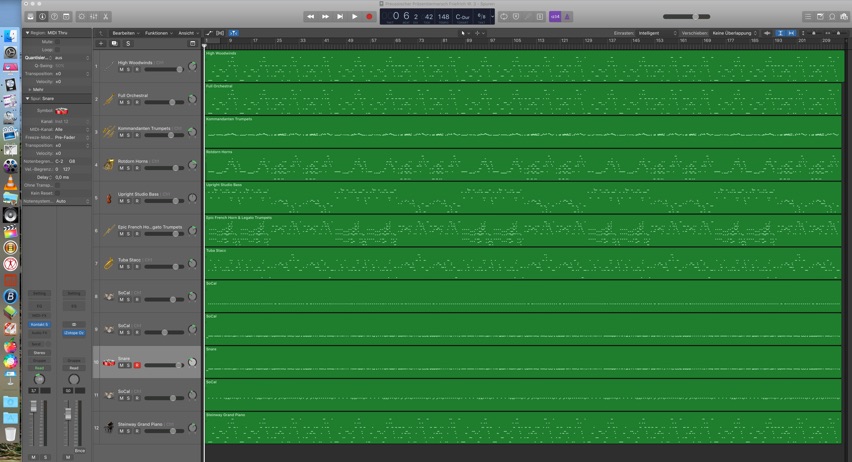Toggle the Inspector button in the control bar
852x462 pixels.
click(x=42, y=16)
